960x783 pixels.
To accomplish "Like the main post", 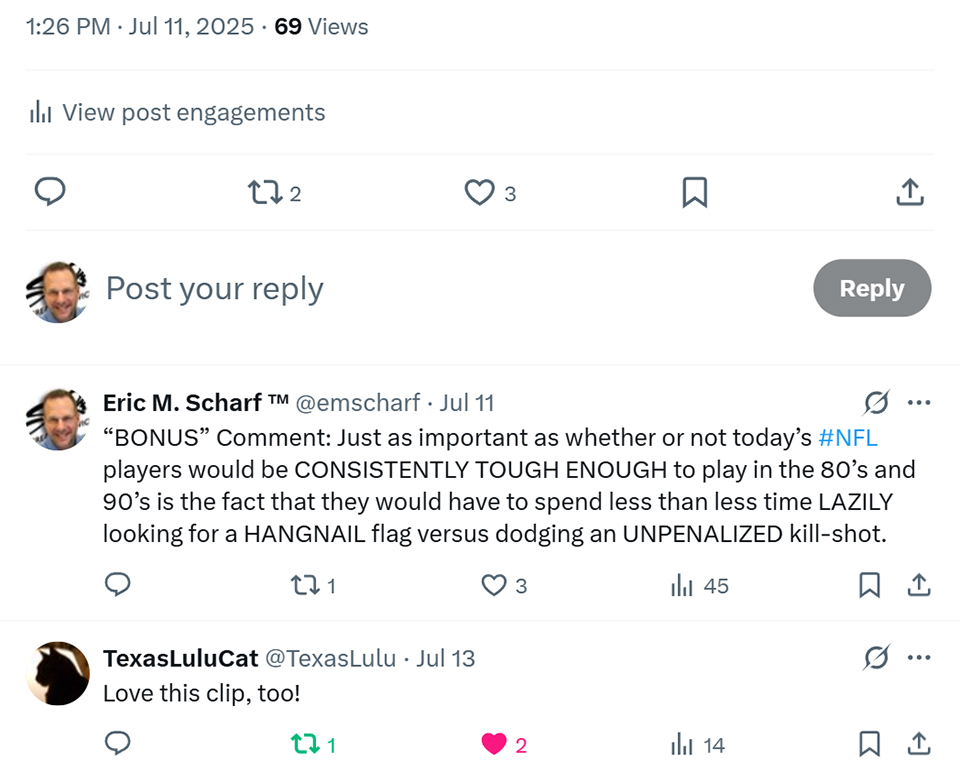I will [x=480, y=192].
